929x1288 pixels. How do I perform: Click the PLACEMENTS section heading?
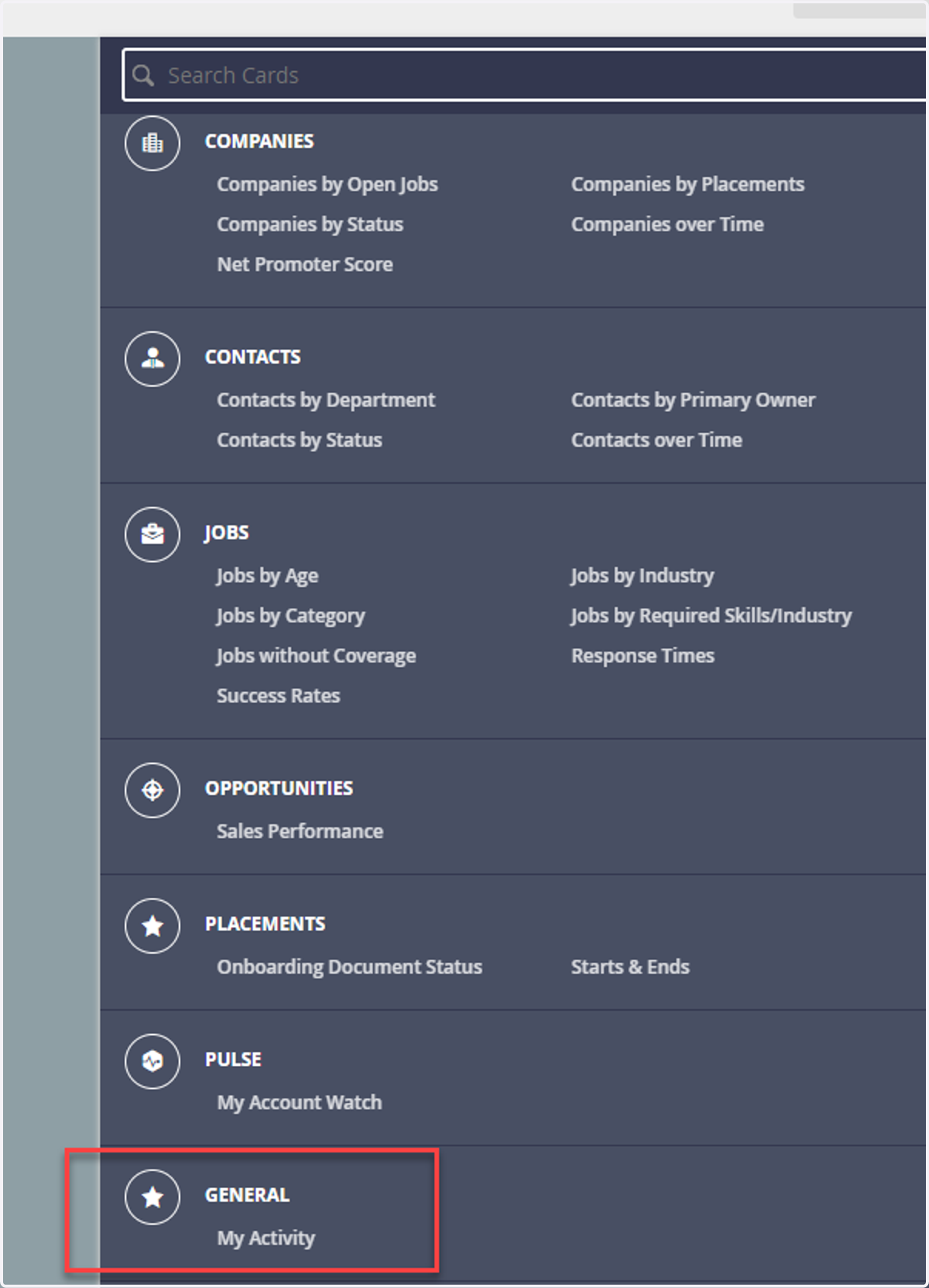point(265,924)
